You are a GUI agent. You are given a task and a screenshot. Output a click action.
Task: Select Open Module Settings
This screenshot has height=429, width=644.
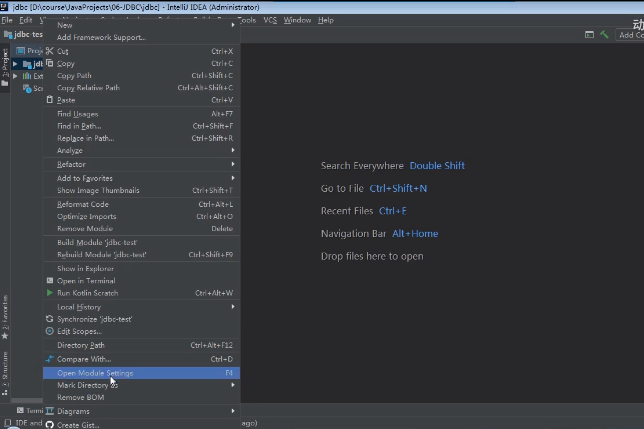(x=142, y=373)
